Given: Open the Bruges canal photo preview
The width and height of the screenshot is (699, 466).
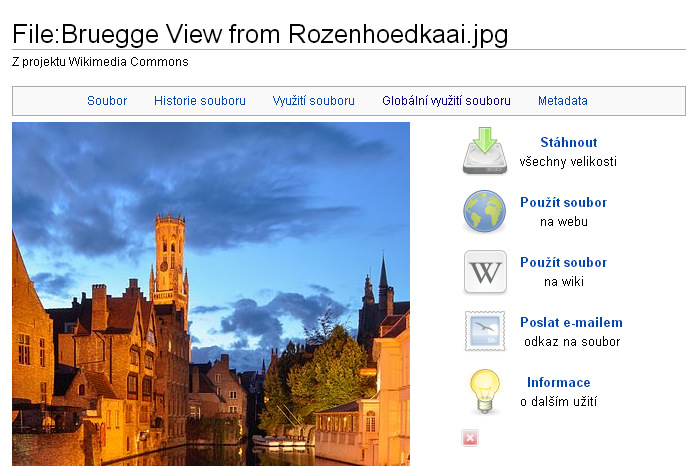Looking at the screenshot, I should tap(211, 294).
